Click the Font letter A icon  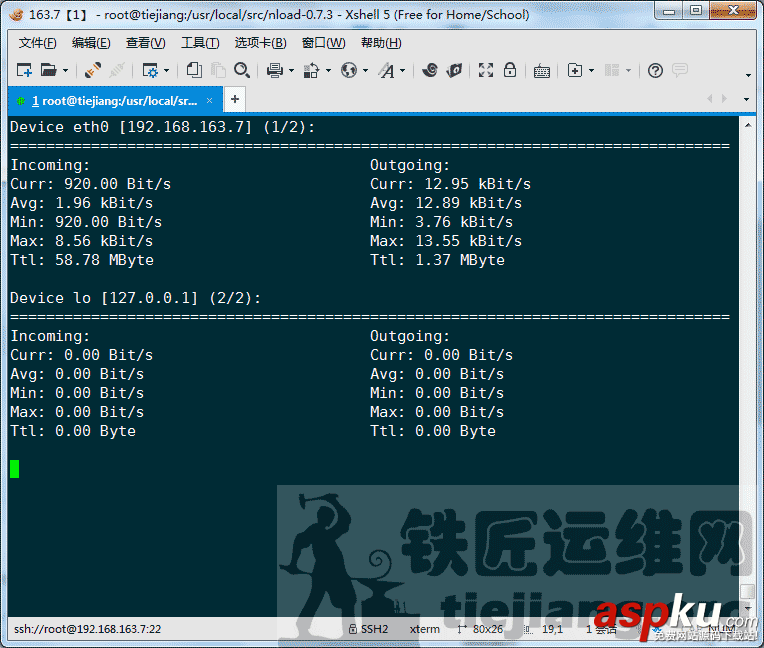point(387,71)
